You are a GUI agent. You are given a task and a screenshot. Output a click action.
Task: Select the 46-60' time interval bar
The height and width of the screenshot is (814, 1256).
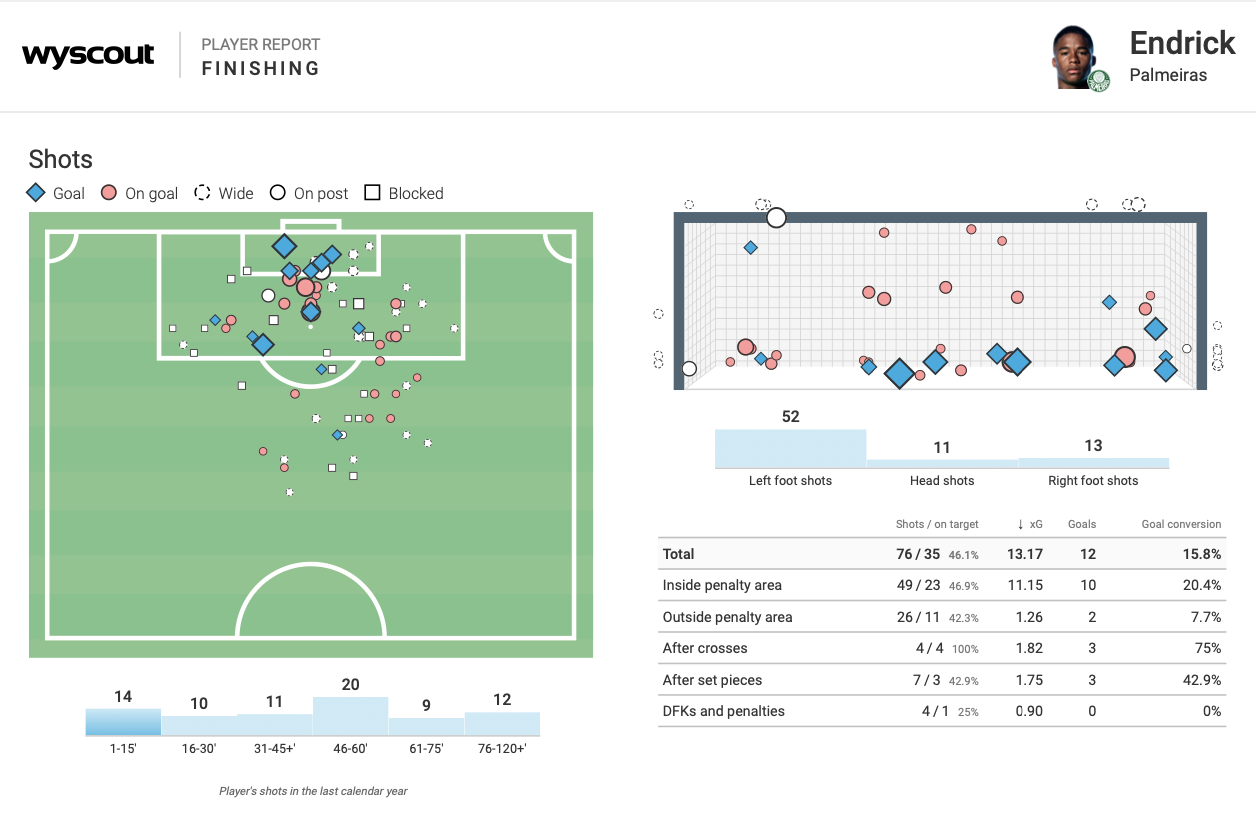[x=350, y=716]
